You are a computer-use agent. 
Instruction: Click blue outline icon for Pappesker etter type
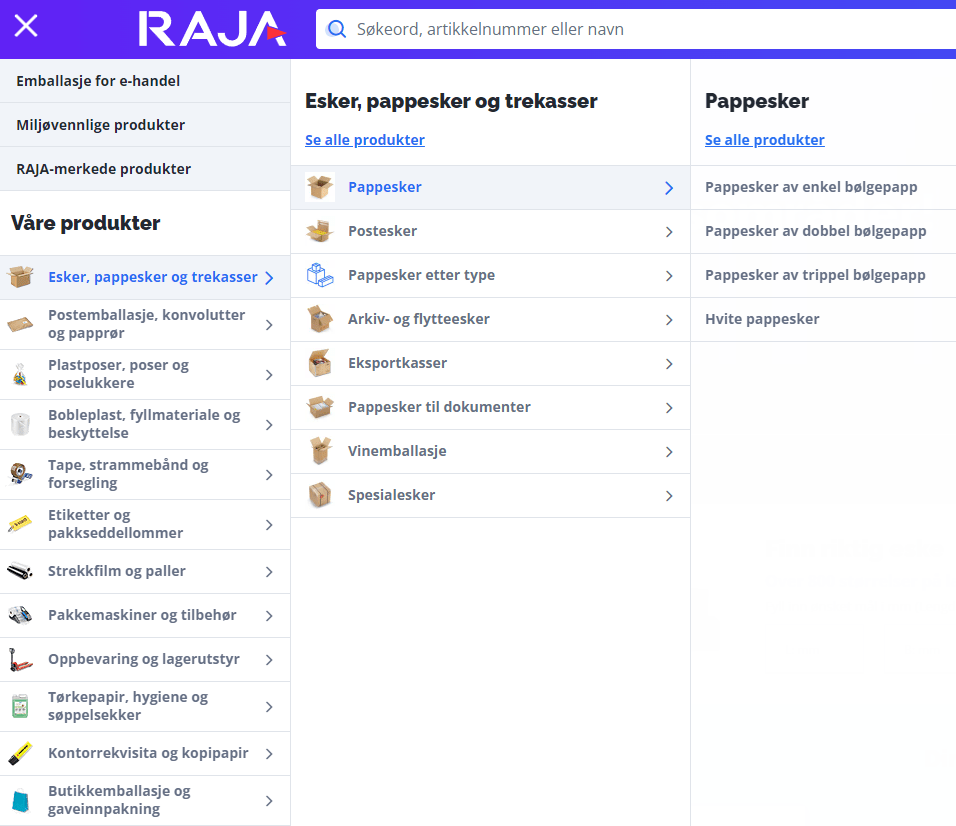coord(320,275)
